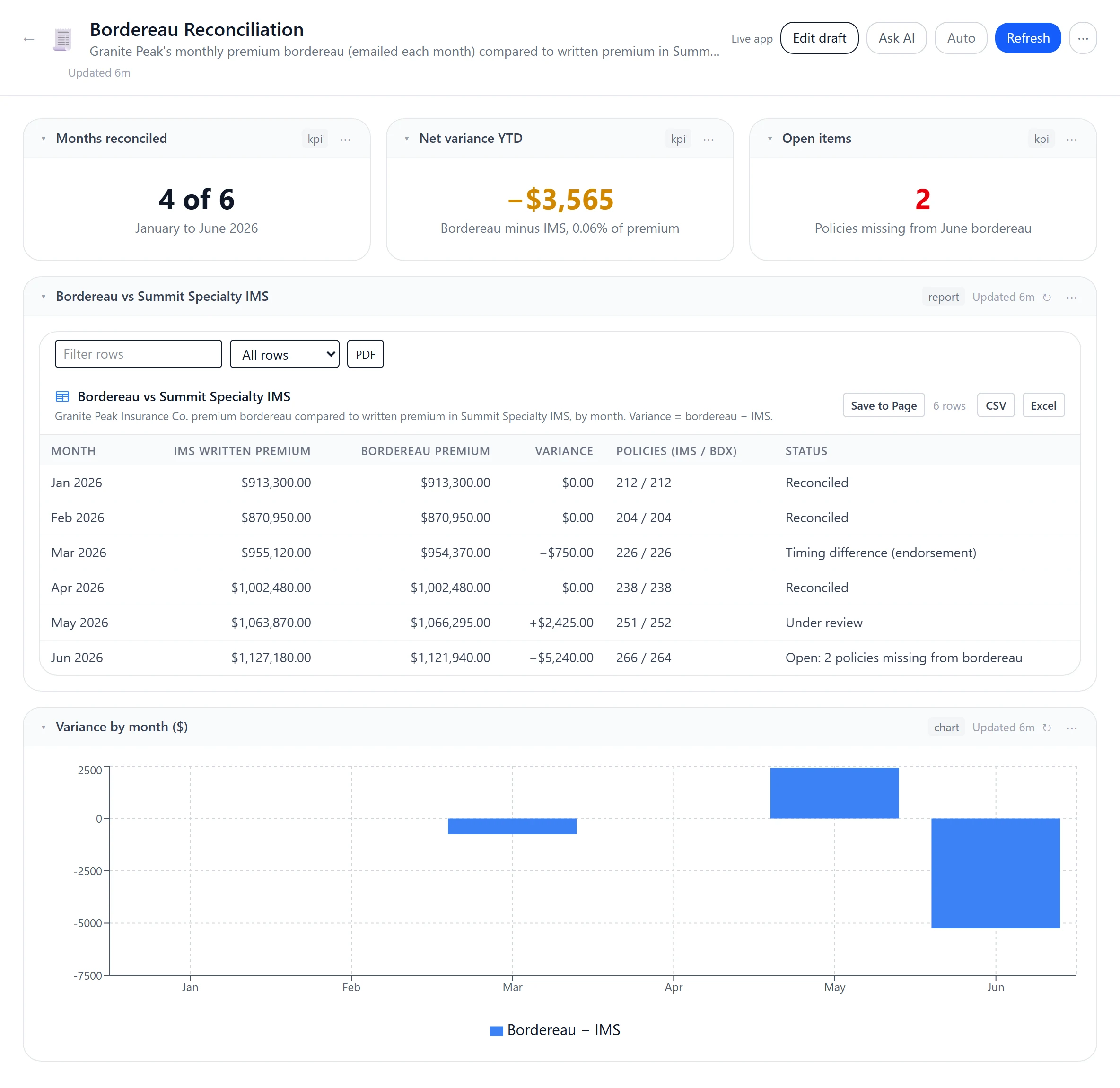Image resolution: width=1120 pixels, height=1088 pixels.
Task: Select the Jan 2026 month cell
Action: pyautogui.click(x=77, y=483)
